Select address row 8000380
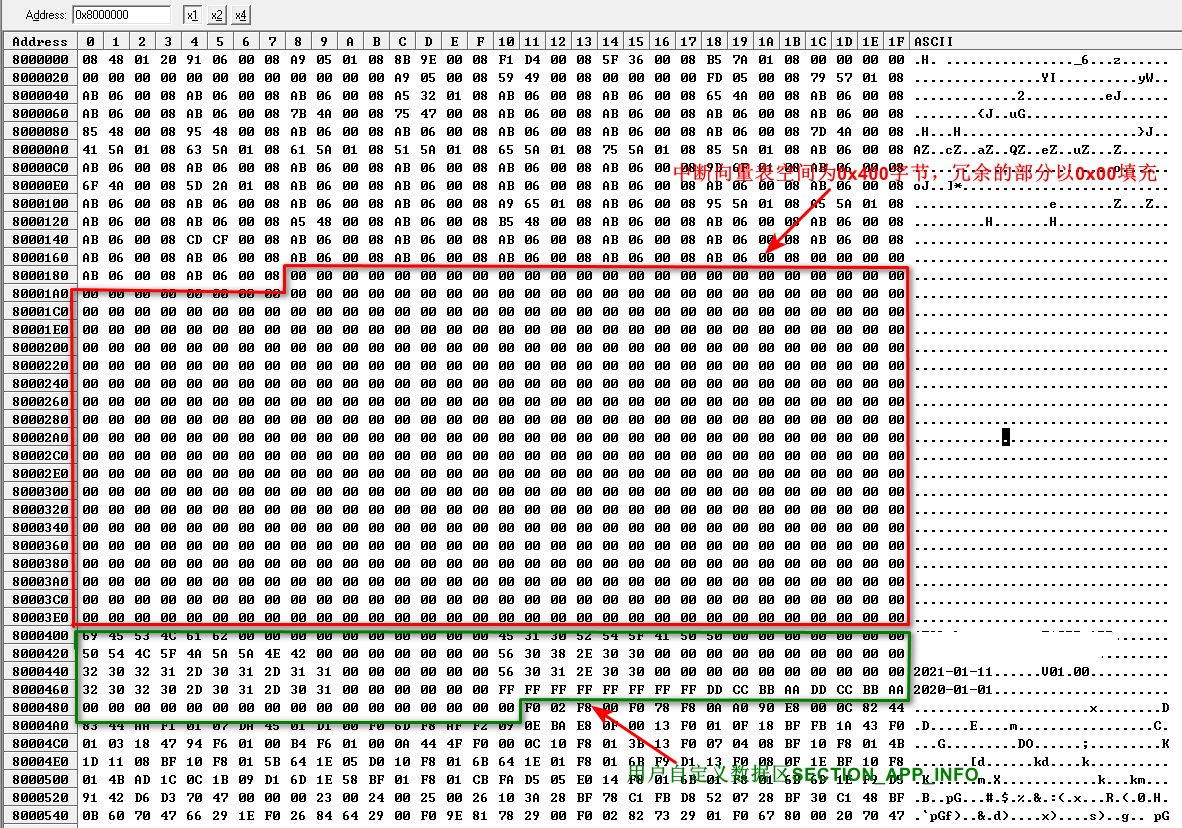The width and height of the screenshot is (1182, 828). pyautogui.click(x=40, y=564)
